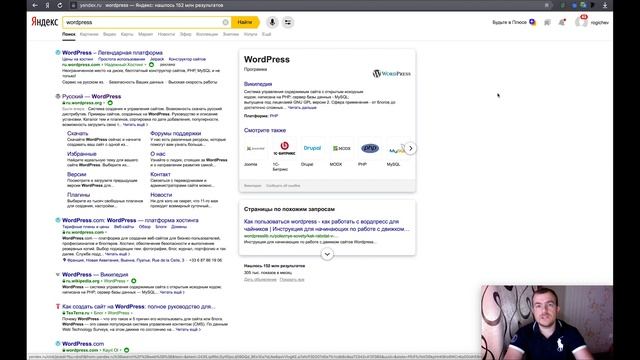Open the Форумы поддержки sitelink
This screenshot has width=640, height=360.
click(x=176, y=133)
